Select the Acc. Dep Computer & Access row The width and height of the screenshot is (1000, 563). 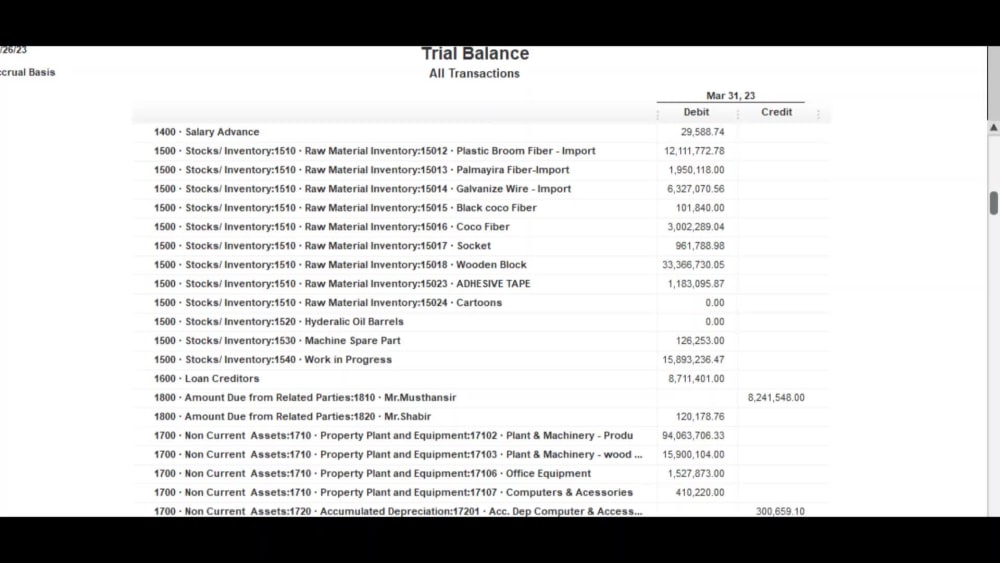(x=482, y=510)
